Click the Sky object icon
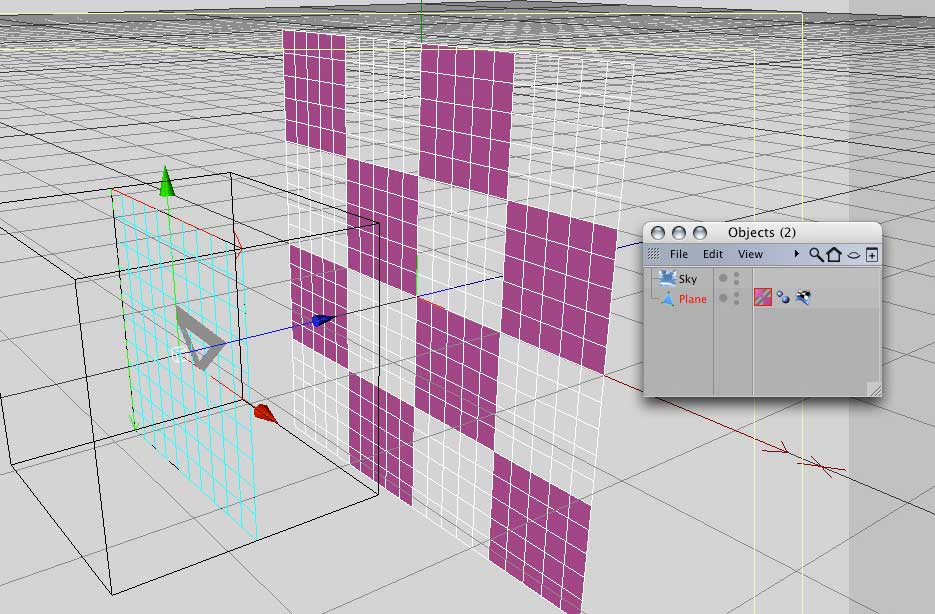The image size is (935, 614). coord(667,278)
